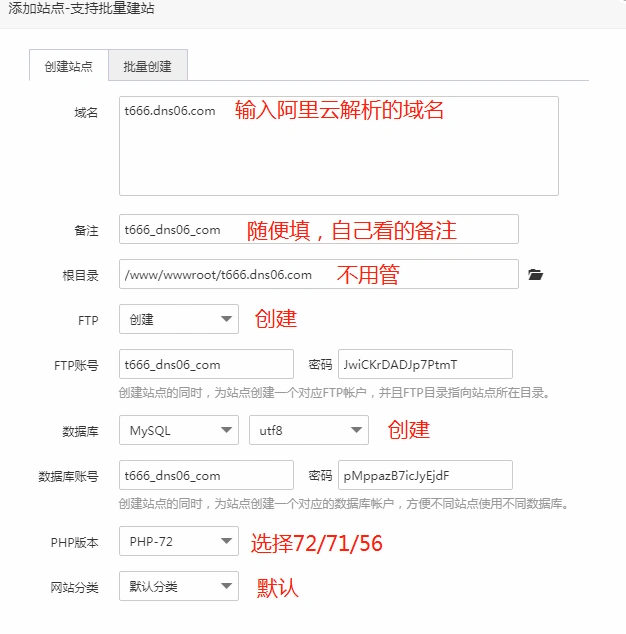This screenshot has width=626, height=634.
Task: Click the 备注 field label
Action: (86, 230)
